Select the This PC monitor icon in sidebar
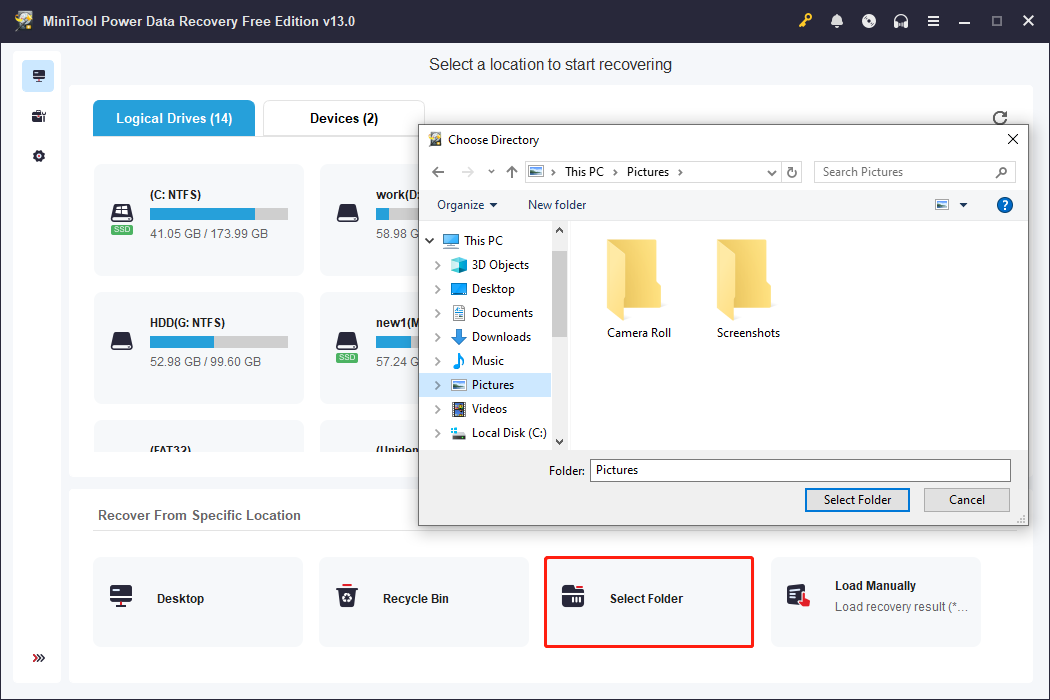Viewport: 1050px width, 700px height. point(38,76)
